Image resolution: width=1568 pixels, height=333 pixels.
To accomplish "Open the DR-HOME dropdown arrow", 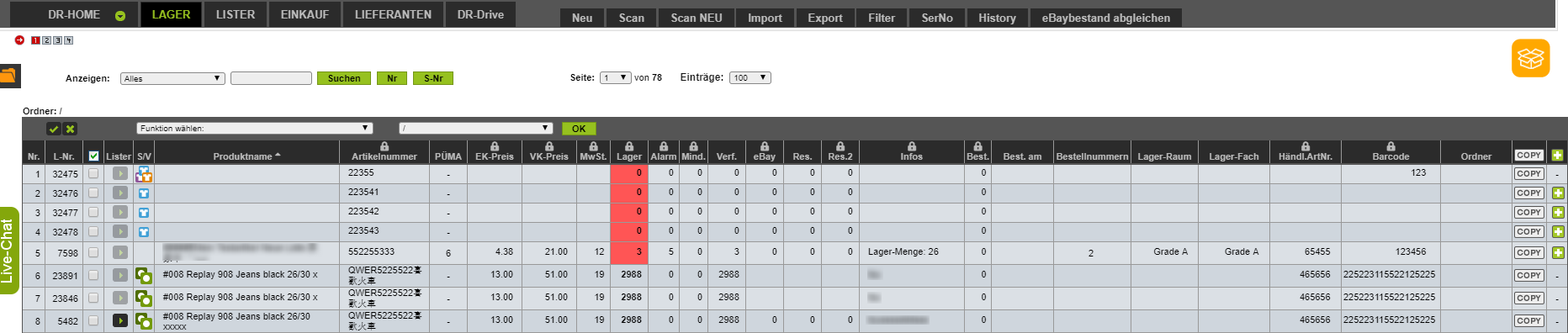I will click(x=120, y=16).
